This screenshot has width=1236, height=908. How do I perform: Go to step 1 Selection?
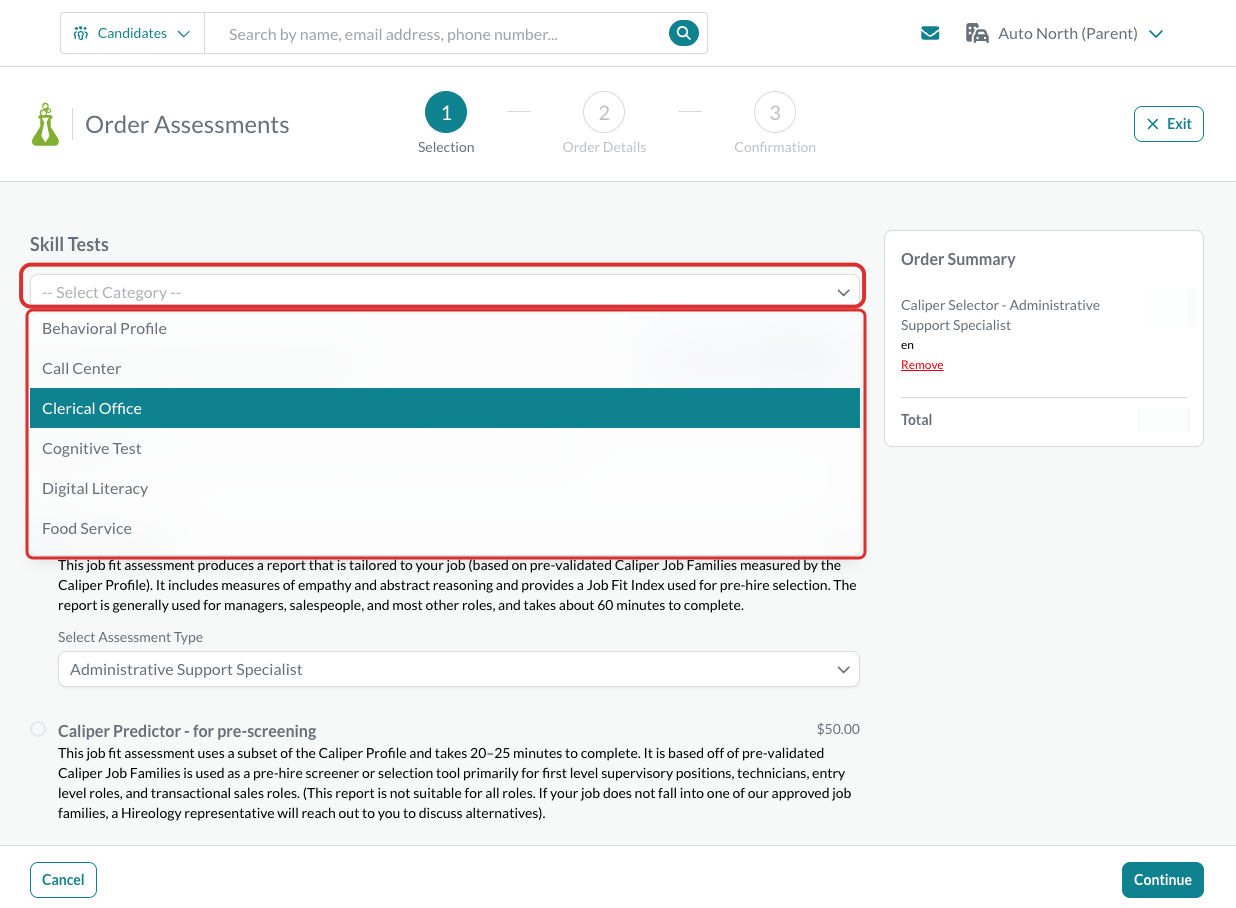pyautogui.click(x=446, y=124)
